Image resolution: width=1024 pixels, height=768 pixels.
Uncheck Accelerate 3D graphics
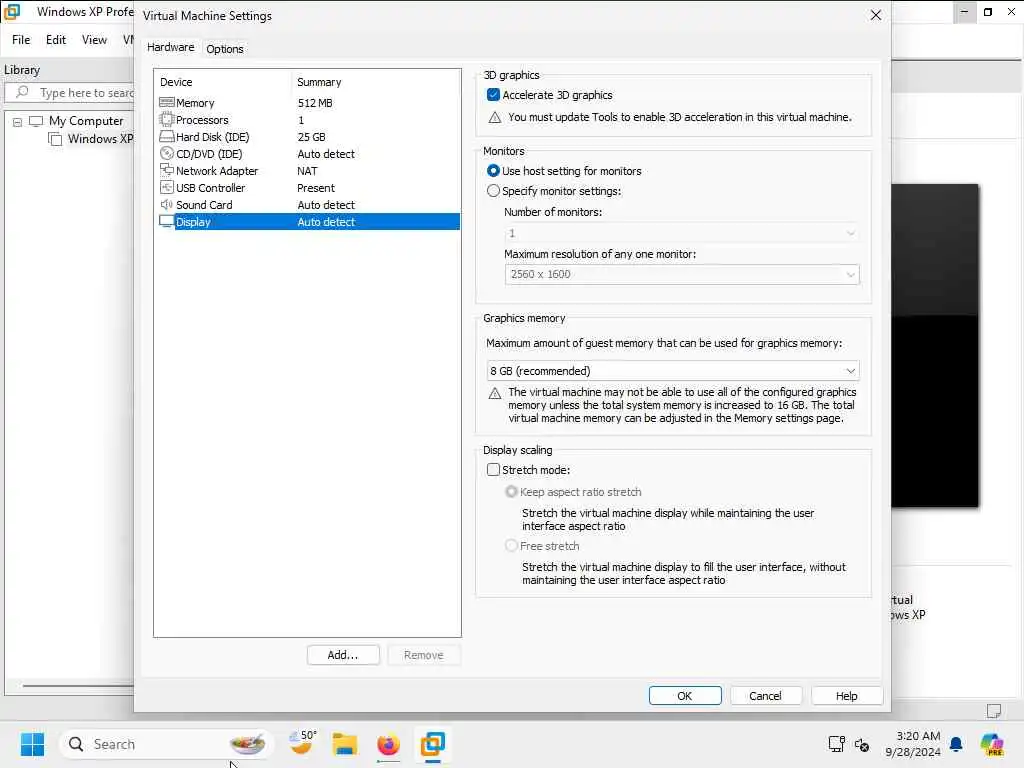494,95
